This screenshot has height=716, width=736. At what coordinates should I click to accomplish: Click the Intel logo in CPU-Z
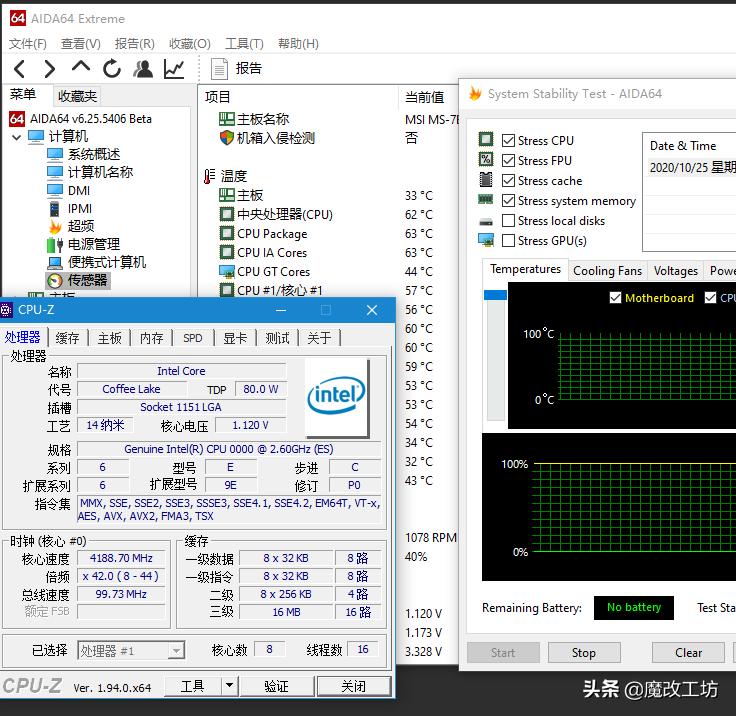(336, 396)
